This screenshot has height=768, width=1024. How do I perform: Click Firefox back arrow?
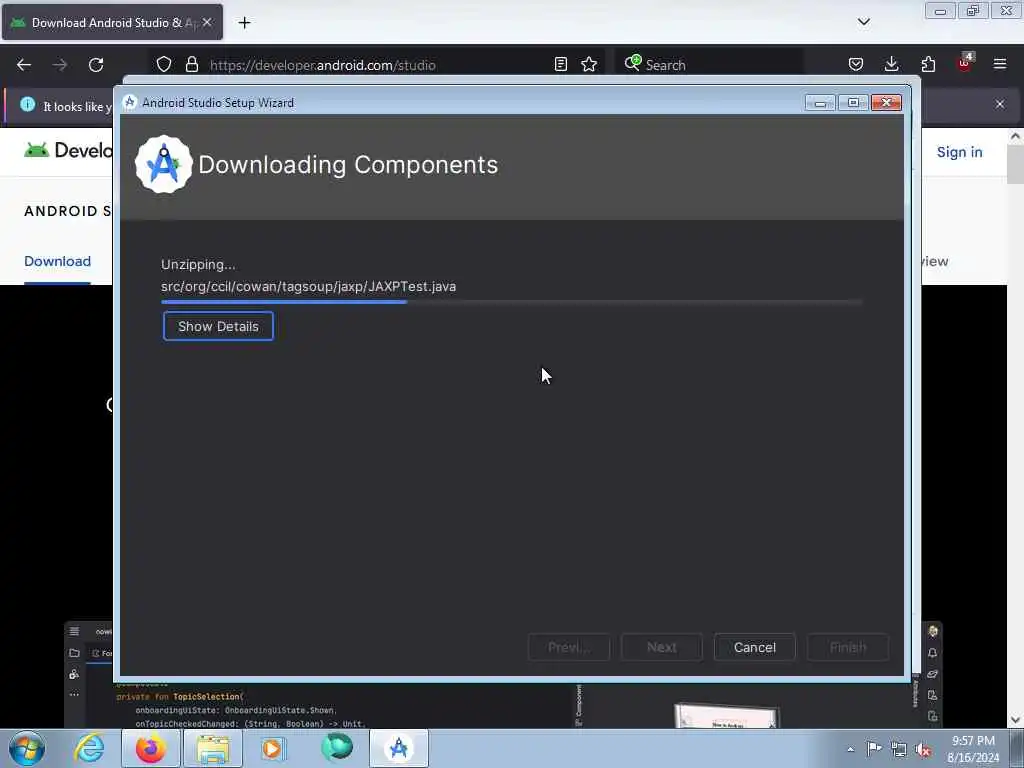[24, 65]
